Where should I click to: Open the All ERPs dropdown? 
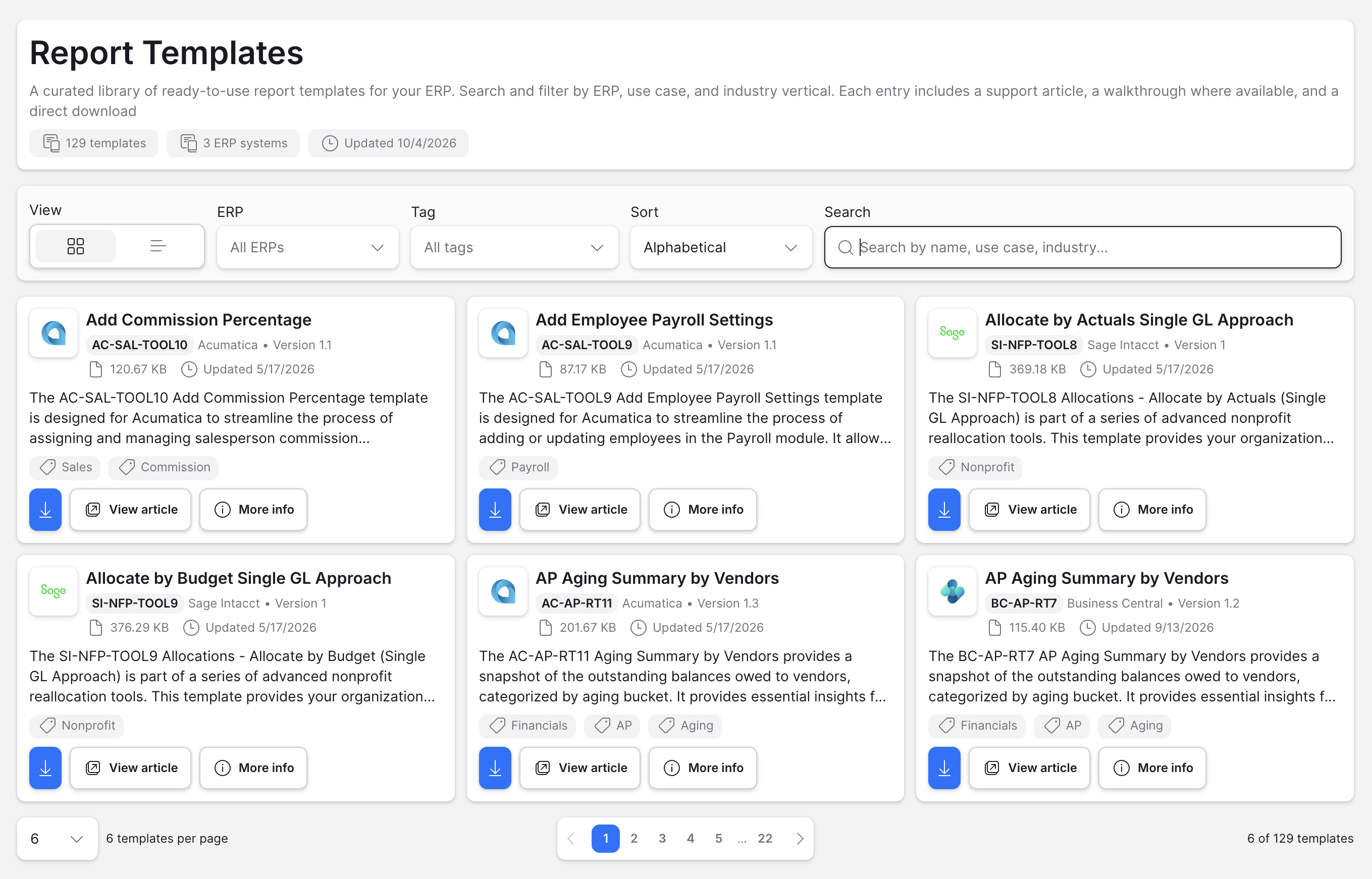(307, 247)
